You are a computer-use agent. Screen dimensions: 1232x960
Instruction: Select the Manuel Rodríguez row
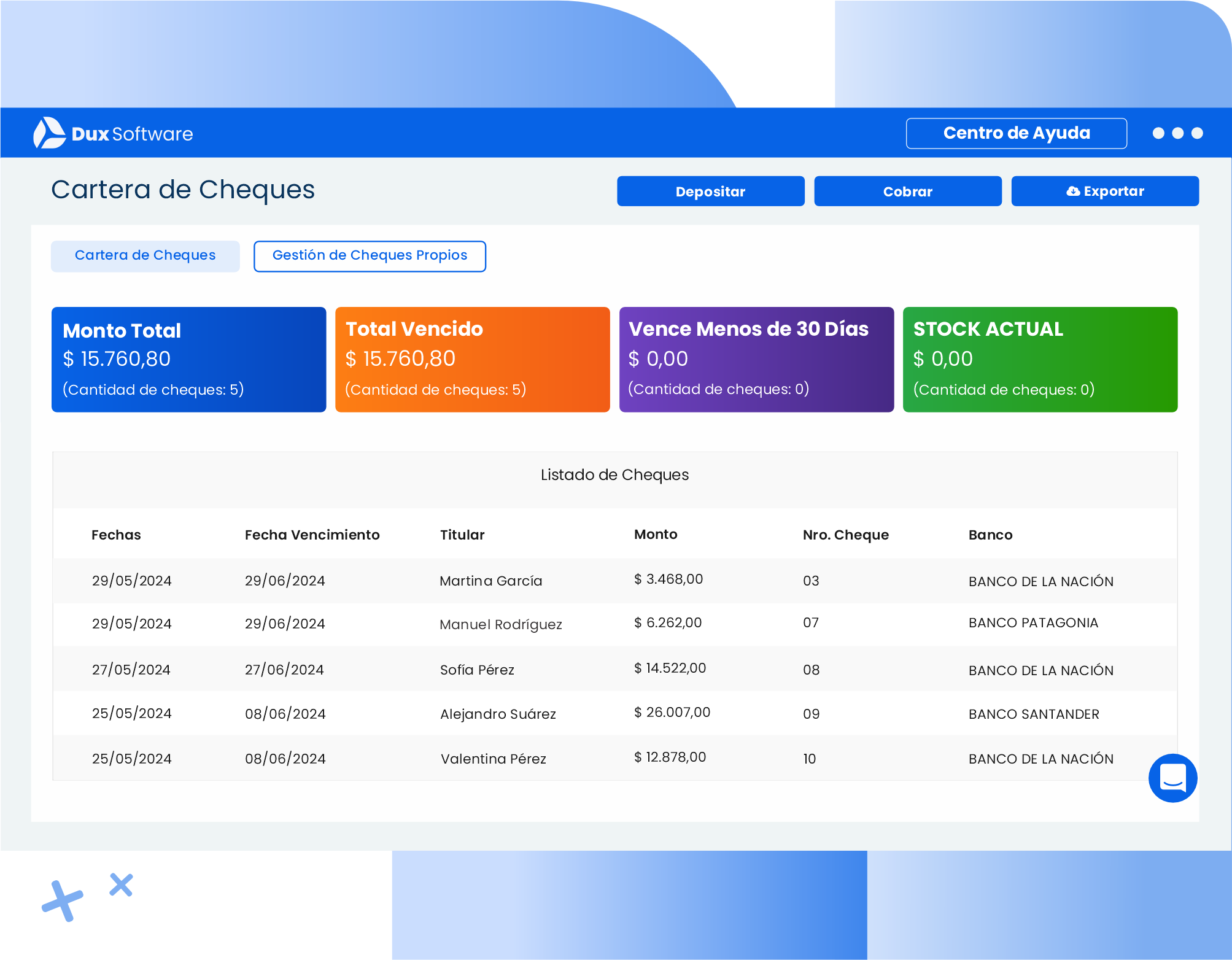click(x=614, y=624)
